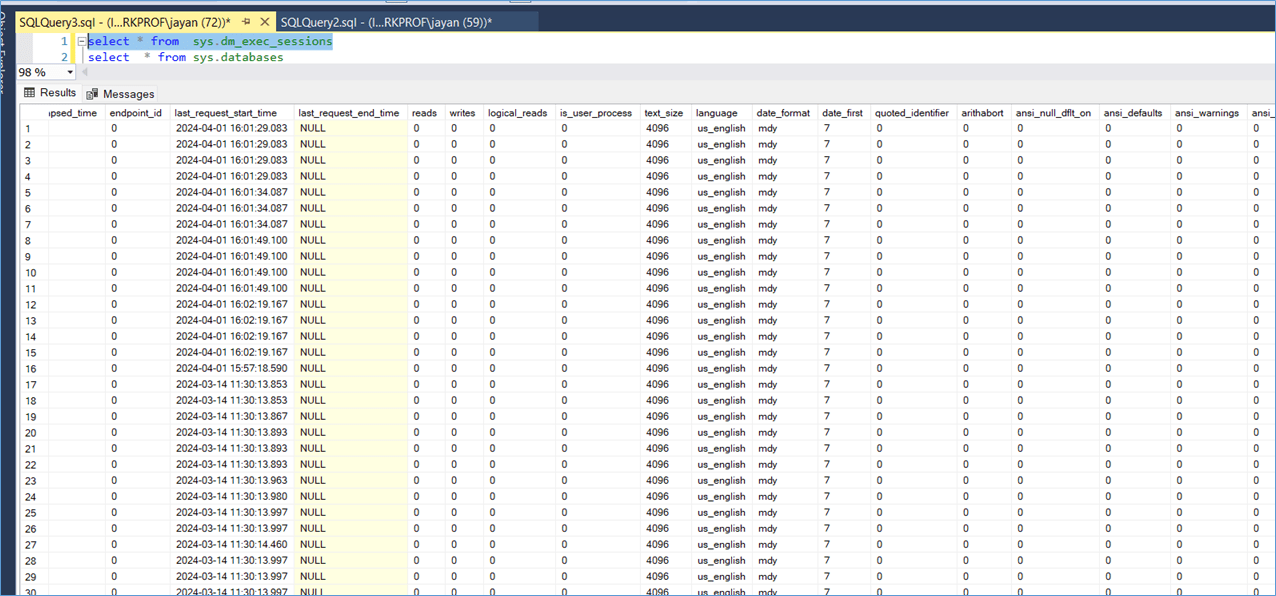The height and width of the screenshot is (596, 1276).
Task: Click the language us_english cell in row 10
Action: point(720,272)
